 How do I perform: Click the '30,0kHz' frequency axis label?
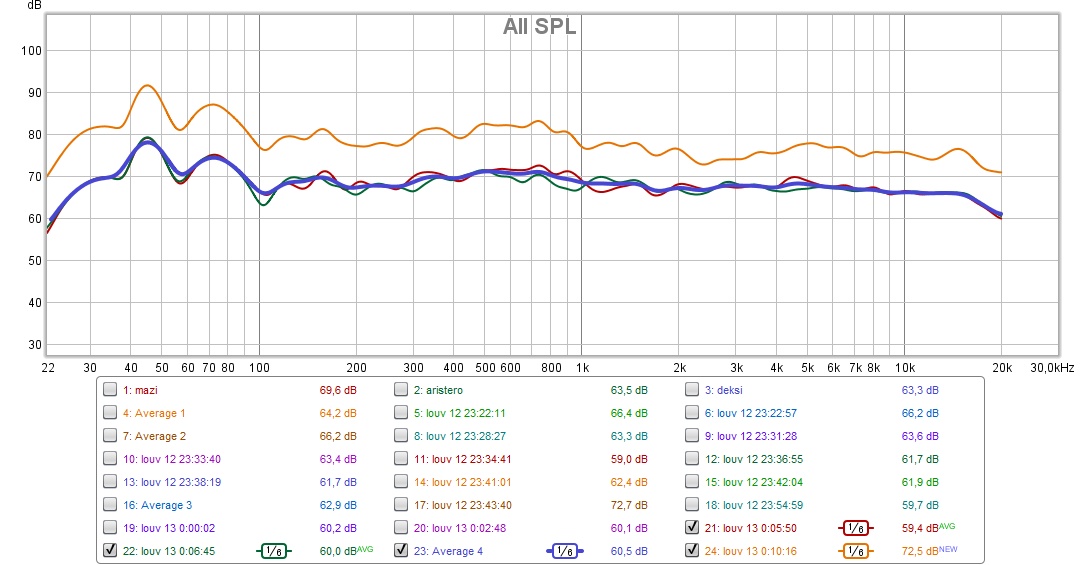pyautogui.click(x=1052, y=368)
